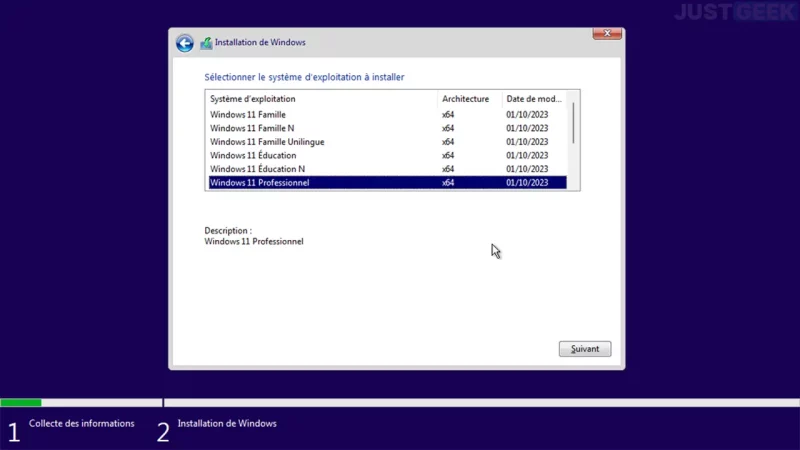Click x64 cell of Windows 11 Famille Unilingue
The height and width of the screenshot is (450, 800).
click(448, 142)
